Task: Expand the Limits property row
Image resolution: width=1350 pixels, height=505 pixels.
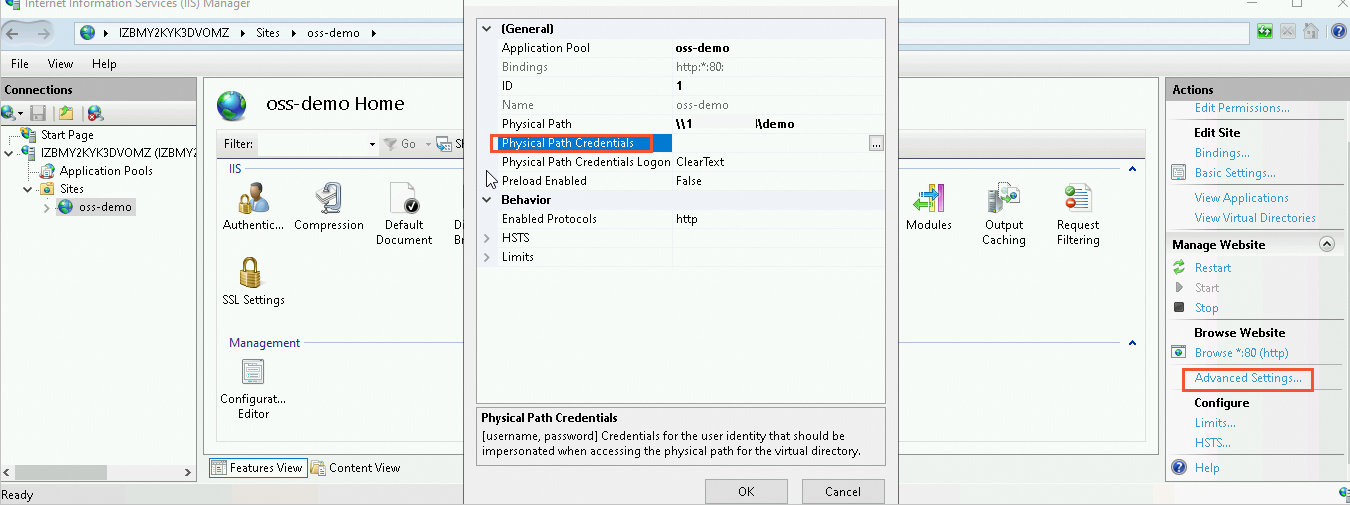Action: [x=487, y=257]
